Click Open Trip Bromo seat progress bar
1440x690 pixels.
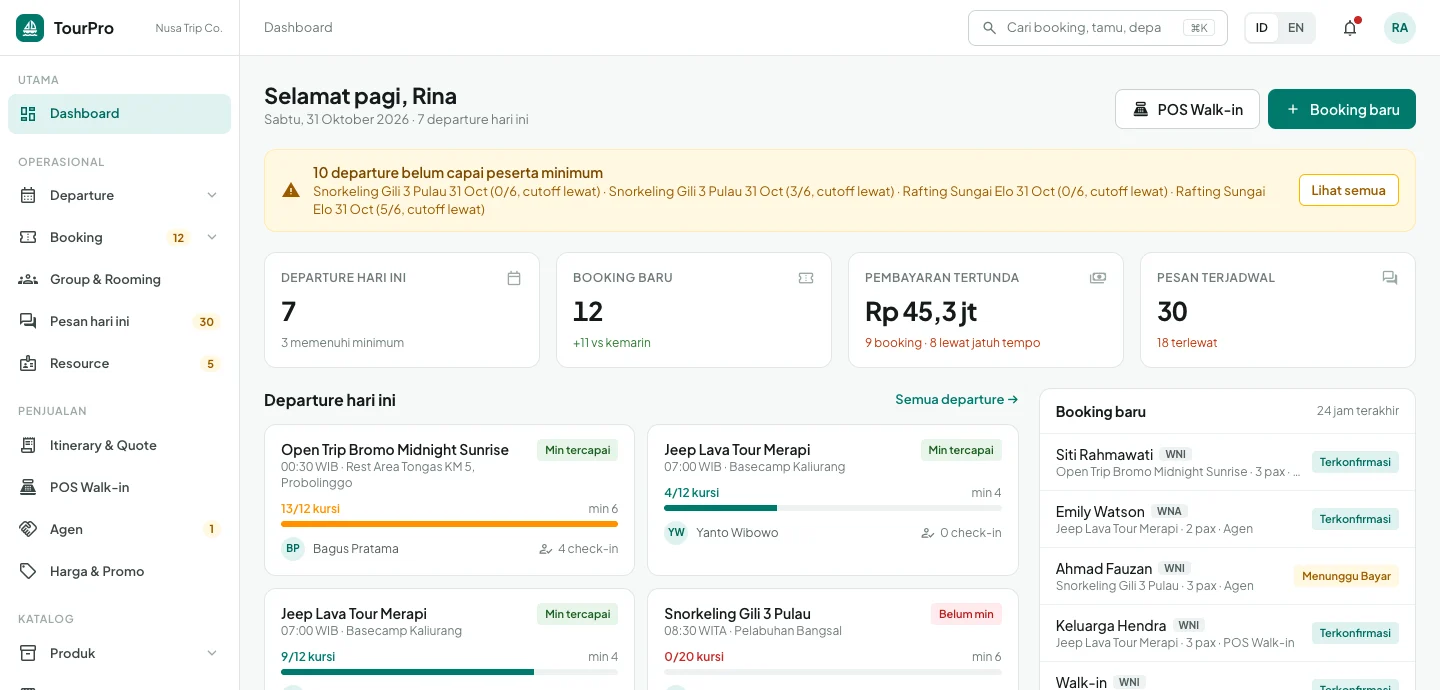(x=449, y=524)
